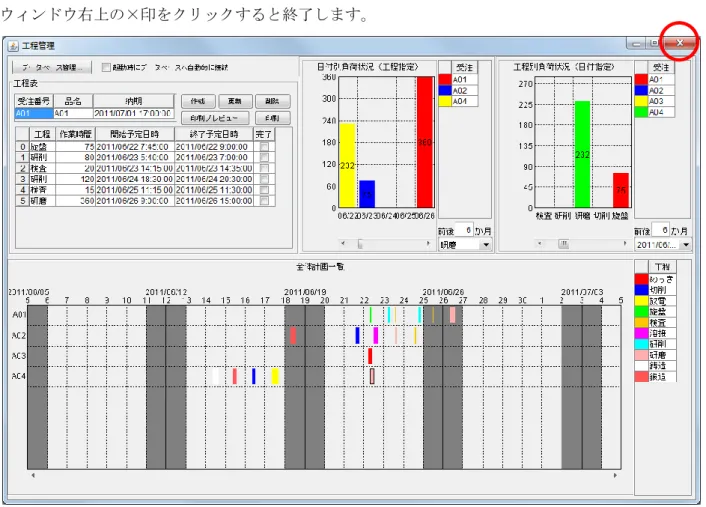This screenshot has width=706, height=507.
Task: Open the 研磨 process dropdown
Action: pyautogui.click(x=465, y=245)
